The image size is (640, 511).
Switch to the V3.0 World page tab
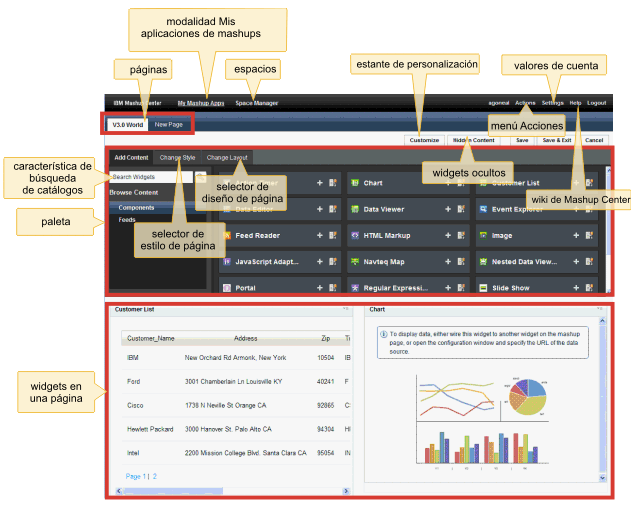128,124
